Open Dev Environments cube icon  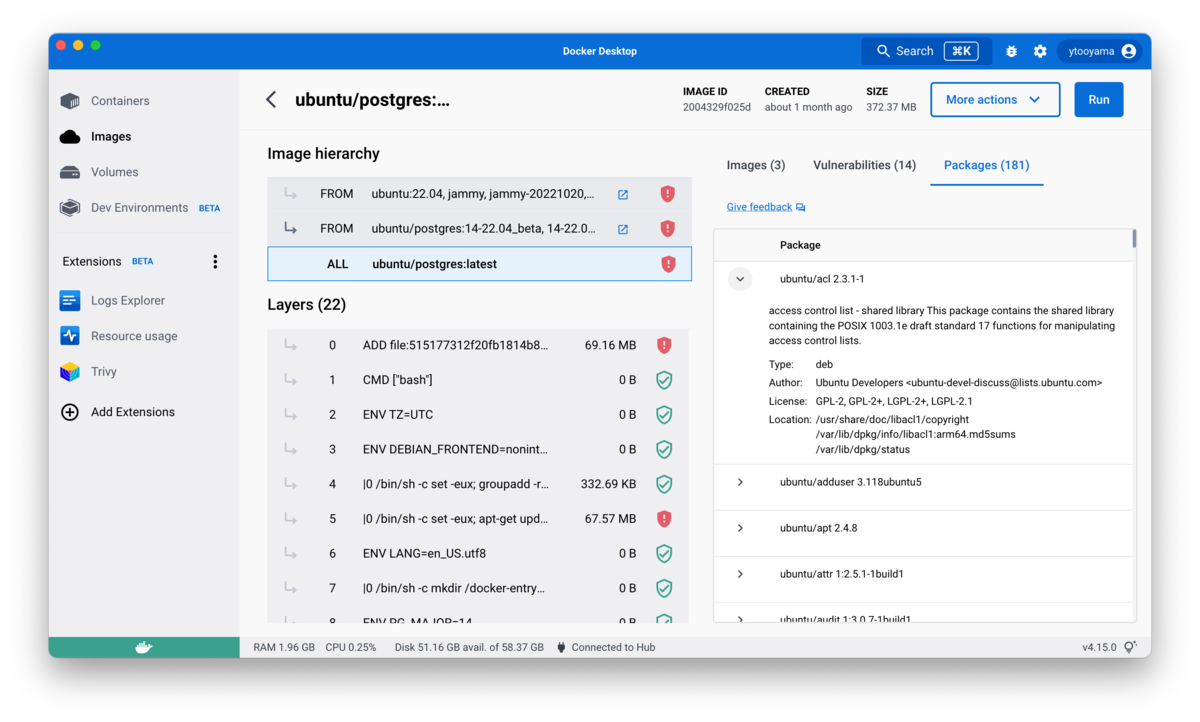[x=70, y=208]
